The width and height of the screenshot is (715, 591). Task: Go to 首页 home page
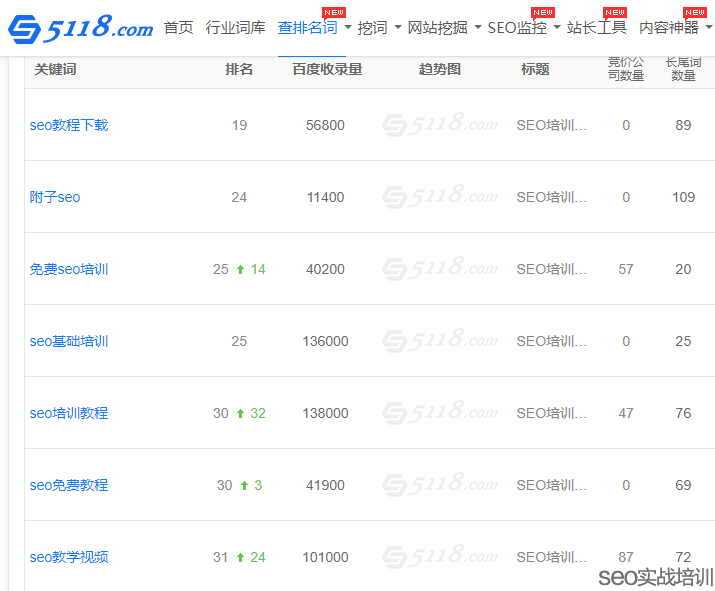coord(179,28)
